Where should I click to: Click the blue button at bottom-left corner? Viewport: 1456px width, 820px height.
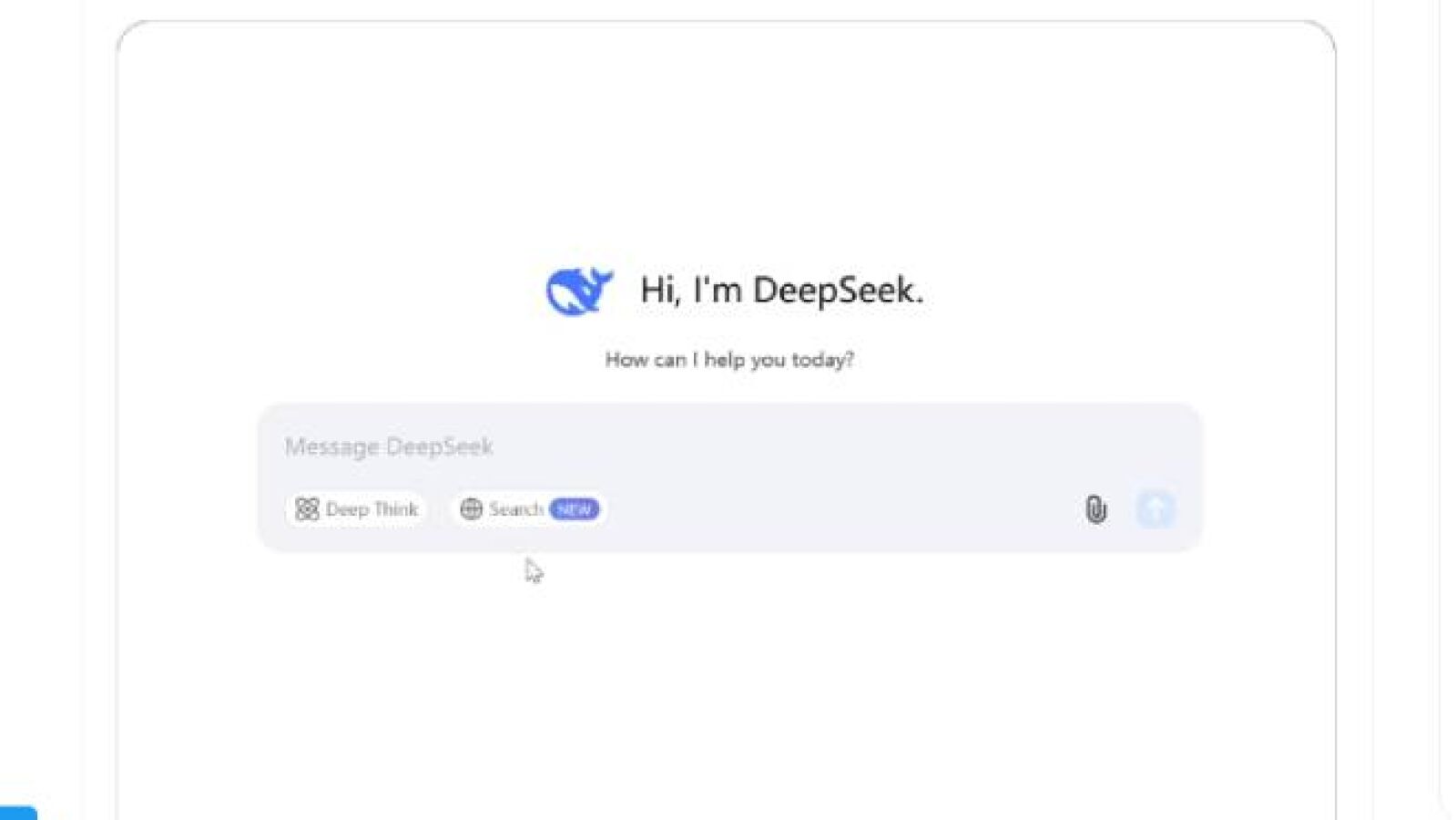tap(17, 813)
